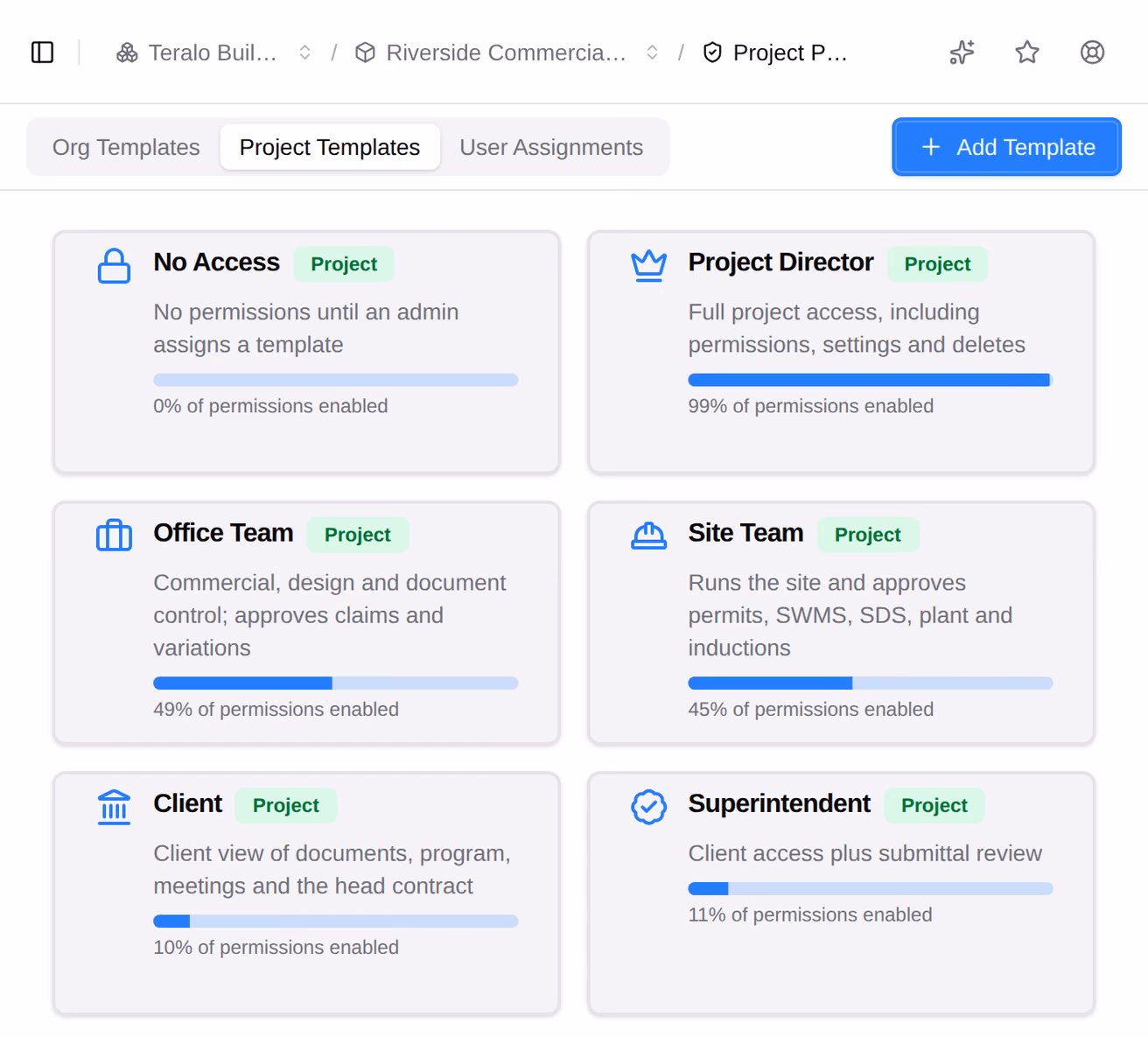1148x1037 pixels.
Task: Click the Project Permissions shield icon
Action: click(x=712, y=53)
